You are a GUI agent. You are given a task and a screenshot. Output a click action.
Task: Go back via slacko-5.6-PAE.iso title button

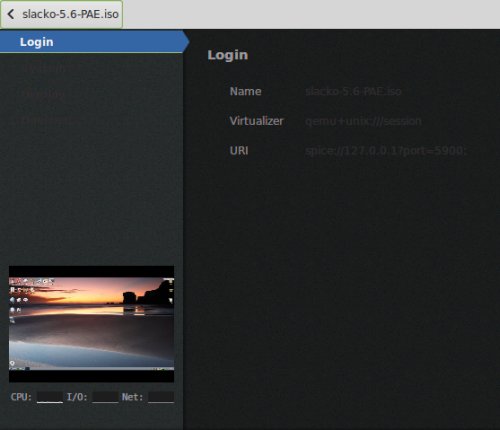point(62,14)
